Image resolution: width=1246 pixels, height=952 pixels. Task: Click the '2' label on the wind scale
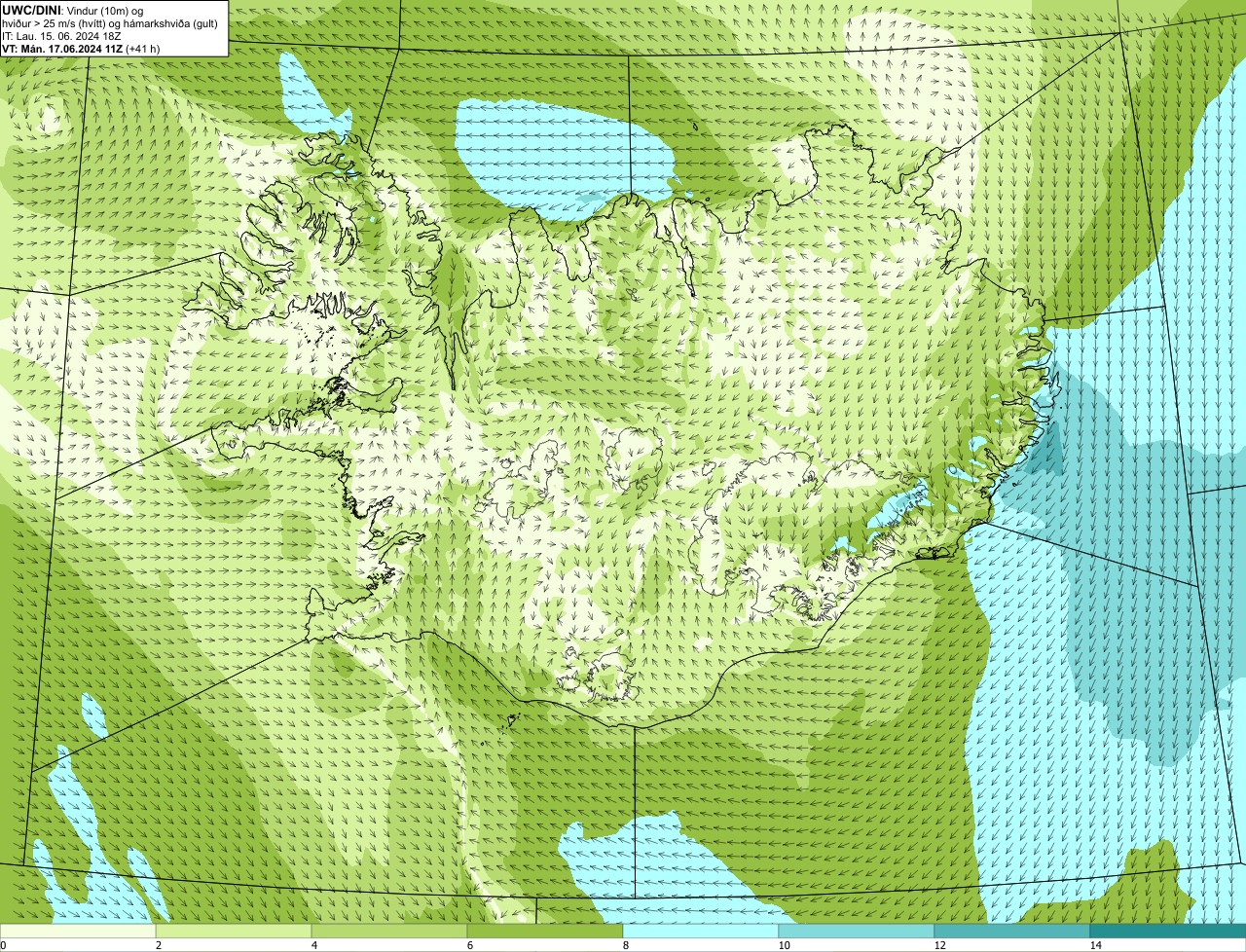pos(158,945)
